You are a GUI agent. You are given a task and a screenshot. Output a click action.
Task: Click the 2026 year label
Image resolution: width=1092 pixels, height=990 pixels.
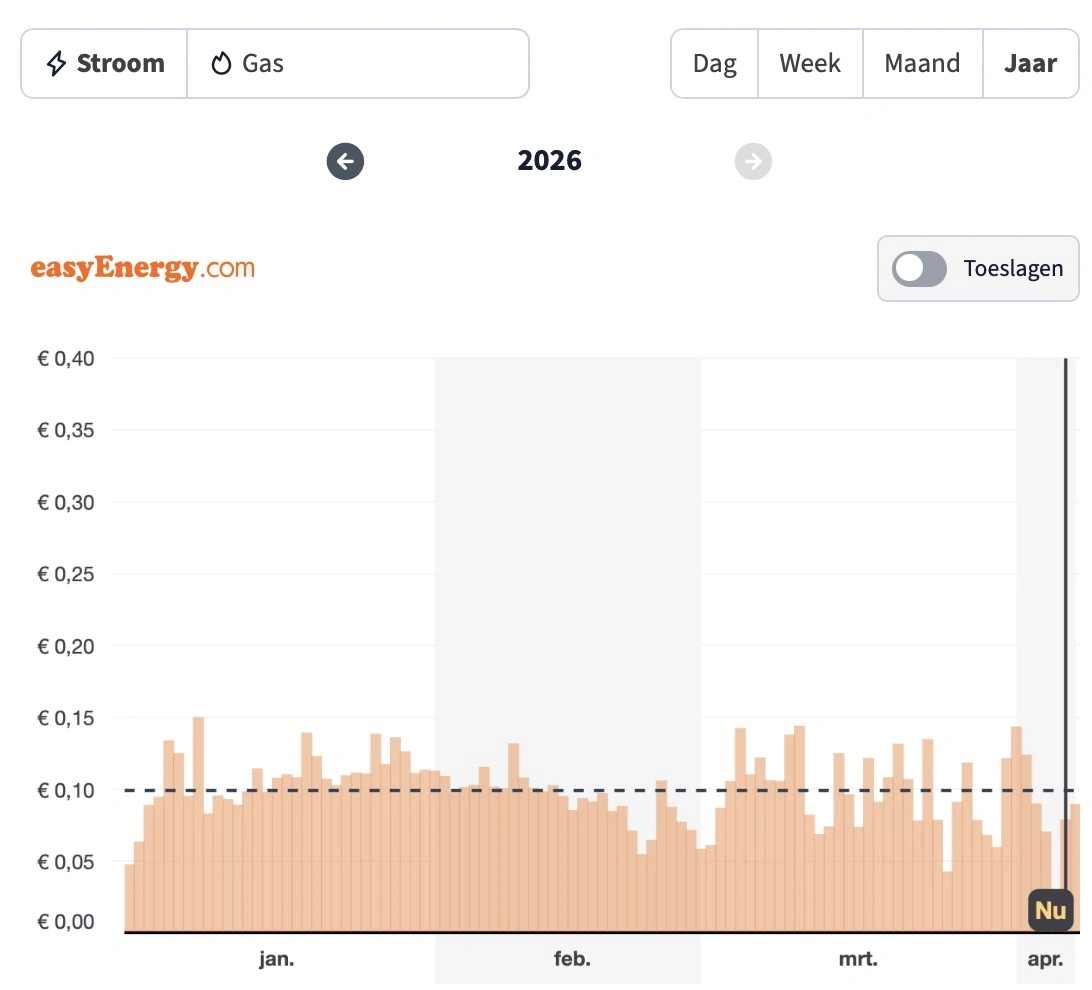click(x=549, y=160)
